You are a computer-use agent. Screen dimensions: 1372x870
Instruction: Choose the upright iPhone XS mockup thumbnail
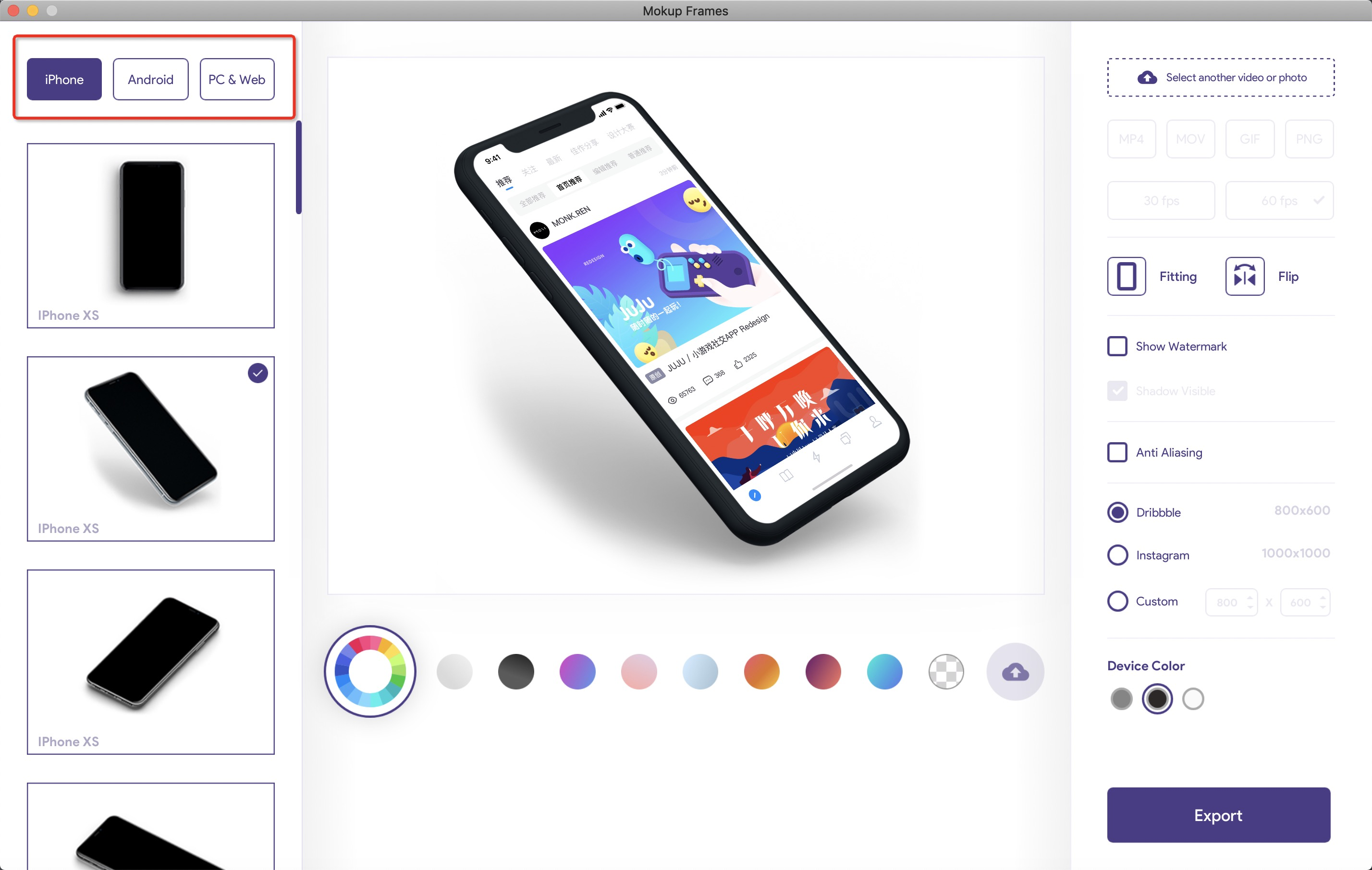click(150, 235)
